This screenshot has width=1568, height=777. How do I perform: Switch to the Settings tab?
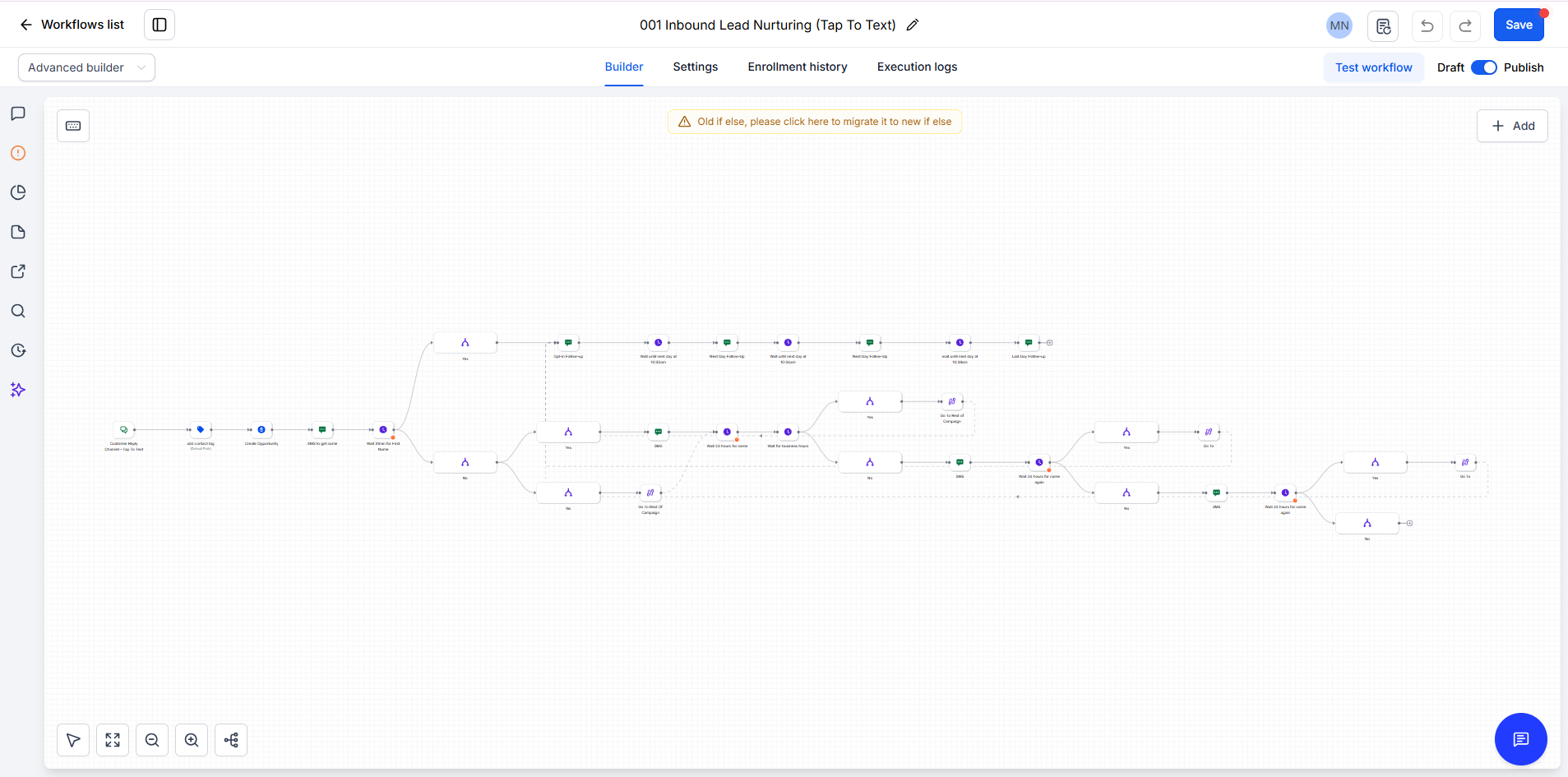click(x=696, y=67)
